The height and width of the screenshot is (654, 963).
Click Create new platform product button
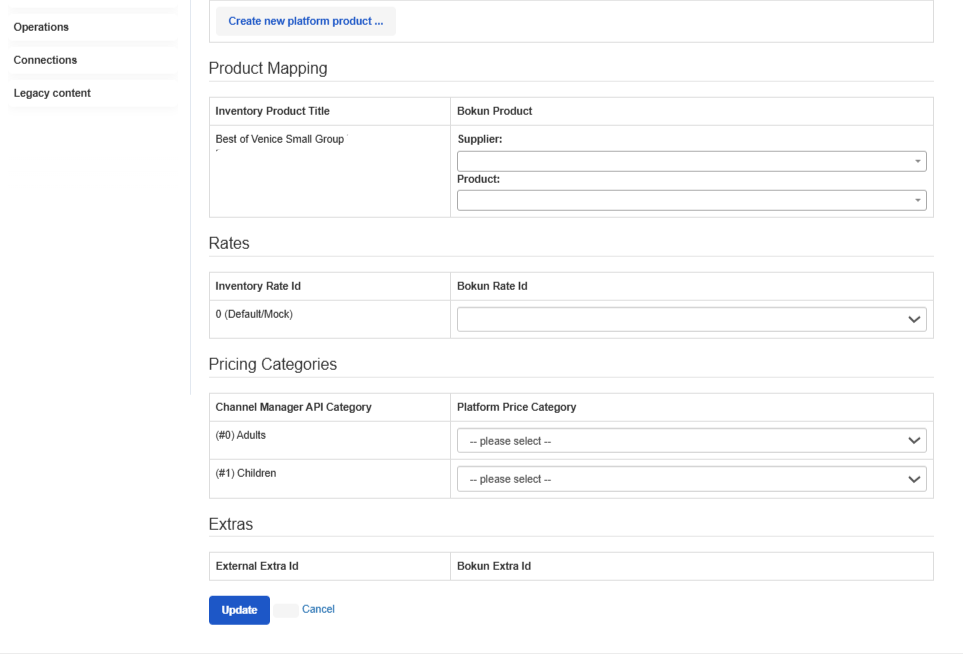click(306, 21)
